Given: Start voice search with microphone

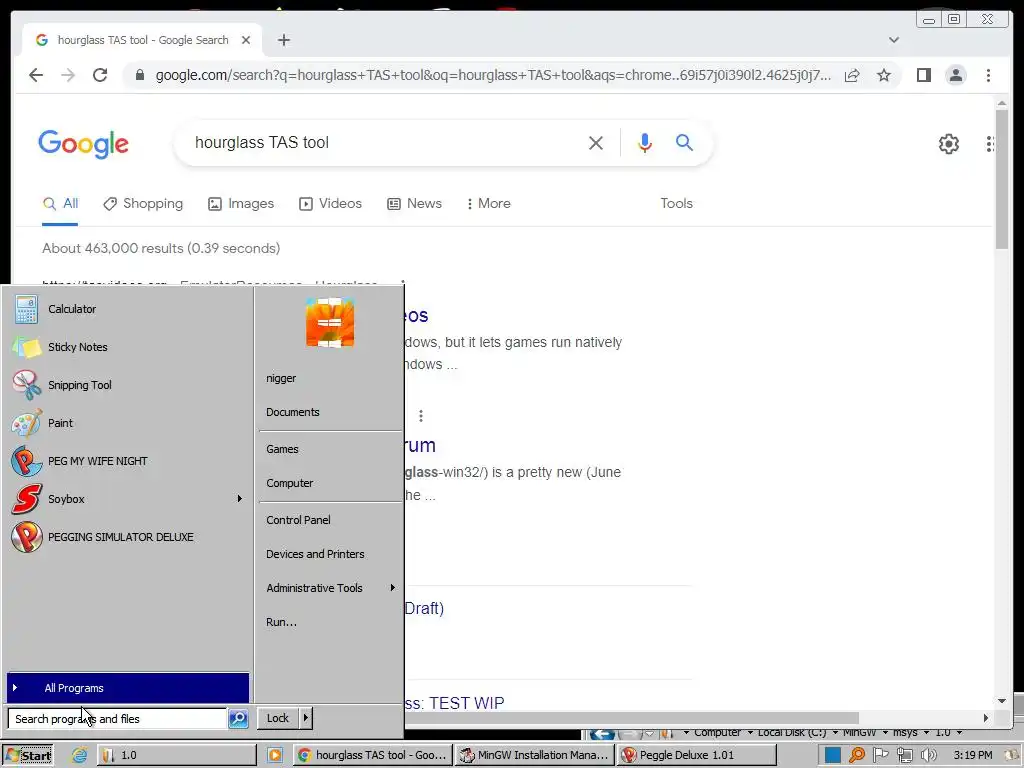Looking at the screenshot, I should click(x=645, y=142).
